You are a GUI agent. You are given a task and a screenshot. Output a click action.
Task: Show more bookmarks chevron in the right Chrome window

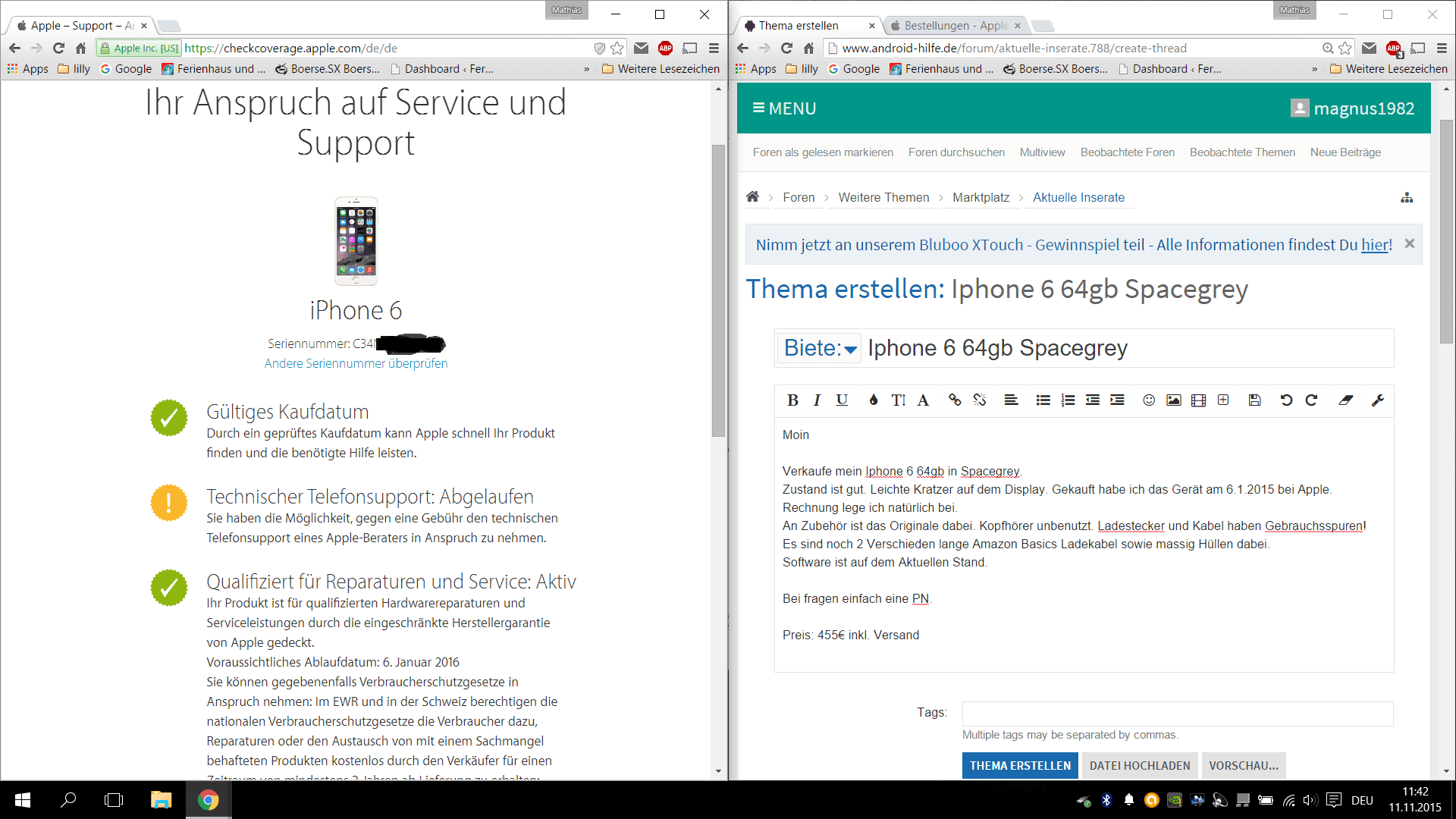pos(1314,69)
